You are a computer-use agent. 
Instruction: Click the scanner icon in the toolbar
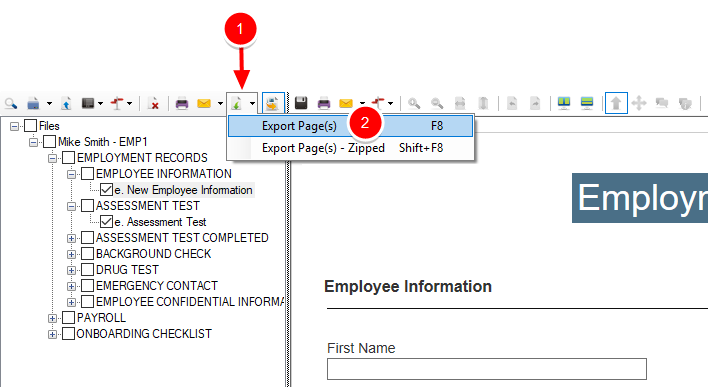33,103
